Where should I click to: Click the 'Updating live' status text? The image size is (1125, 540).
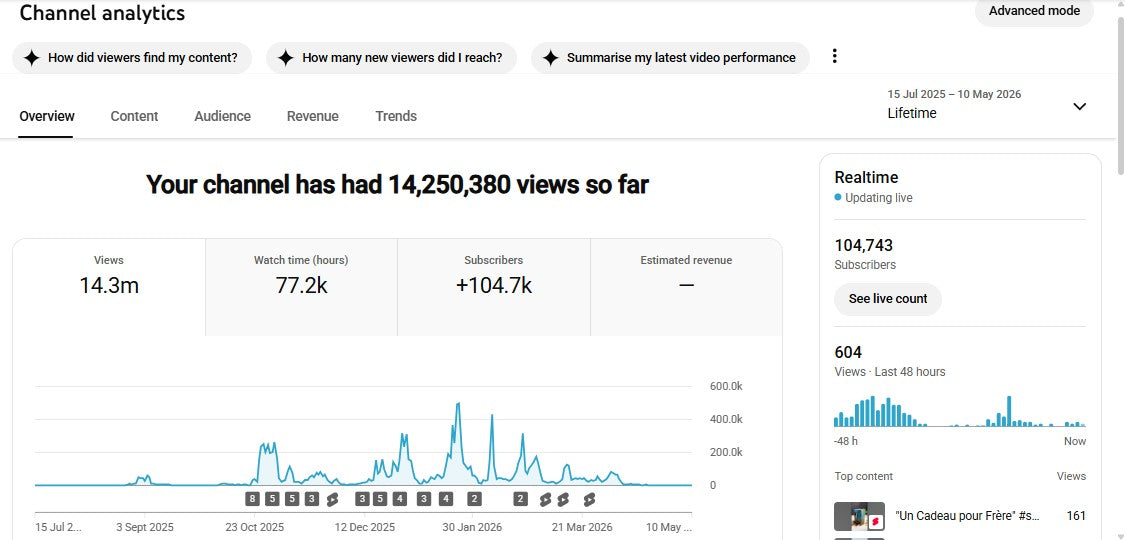(878, 198)
